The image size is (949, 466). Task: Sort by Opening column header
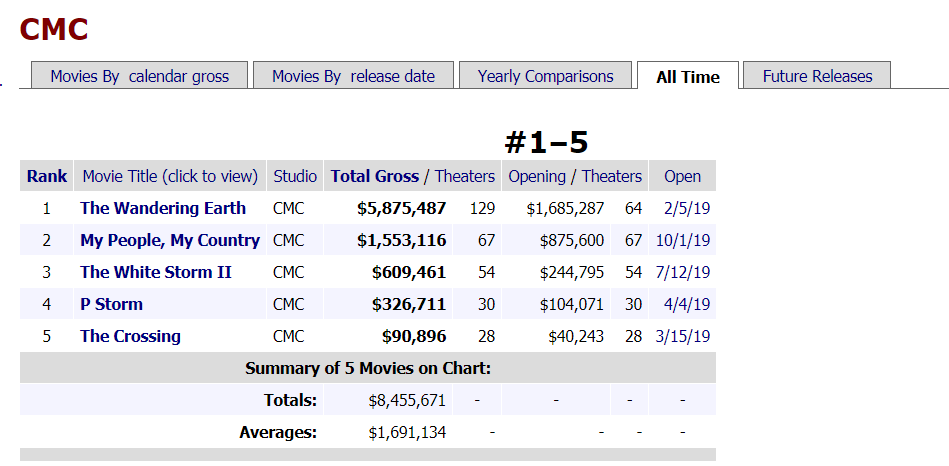[537, 176]
